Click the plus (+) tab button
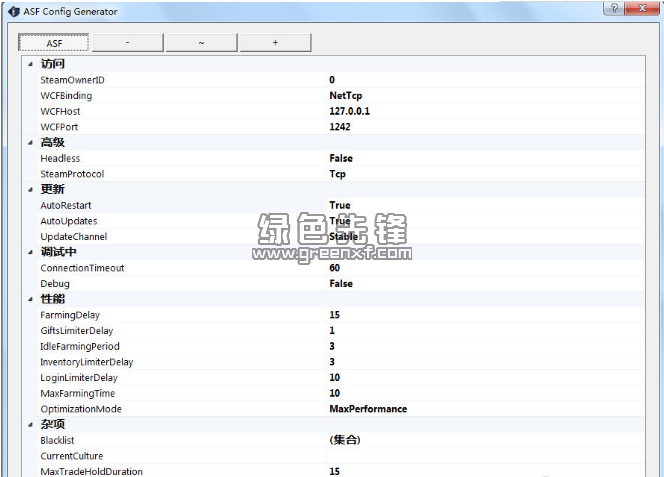Viewport: 664px width, 477px height. click(275, 43)
